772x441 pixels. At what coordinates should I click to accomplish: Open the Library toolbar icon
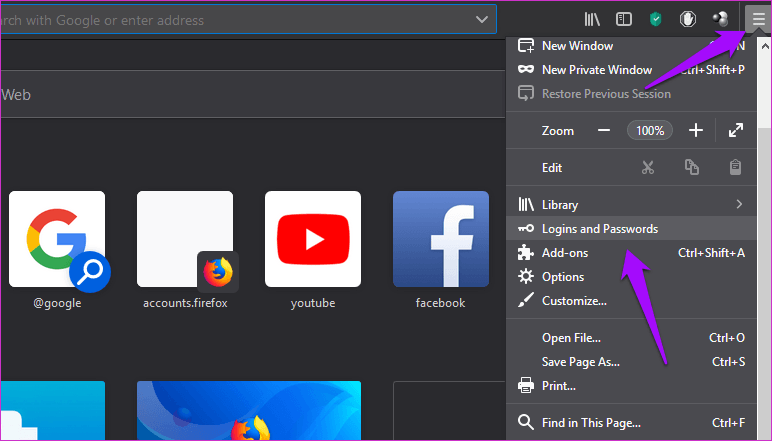pos(592,20)
